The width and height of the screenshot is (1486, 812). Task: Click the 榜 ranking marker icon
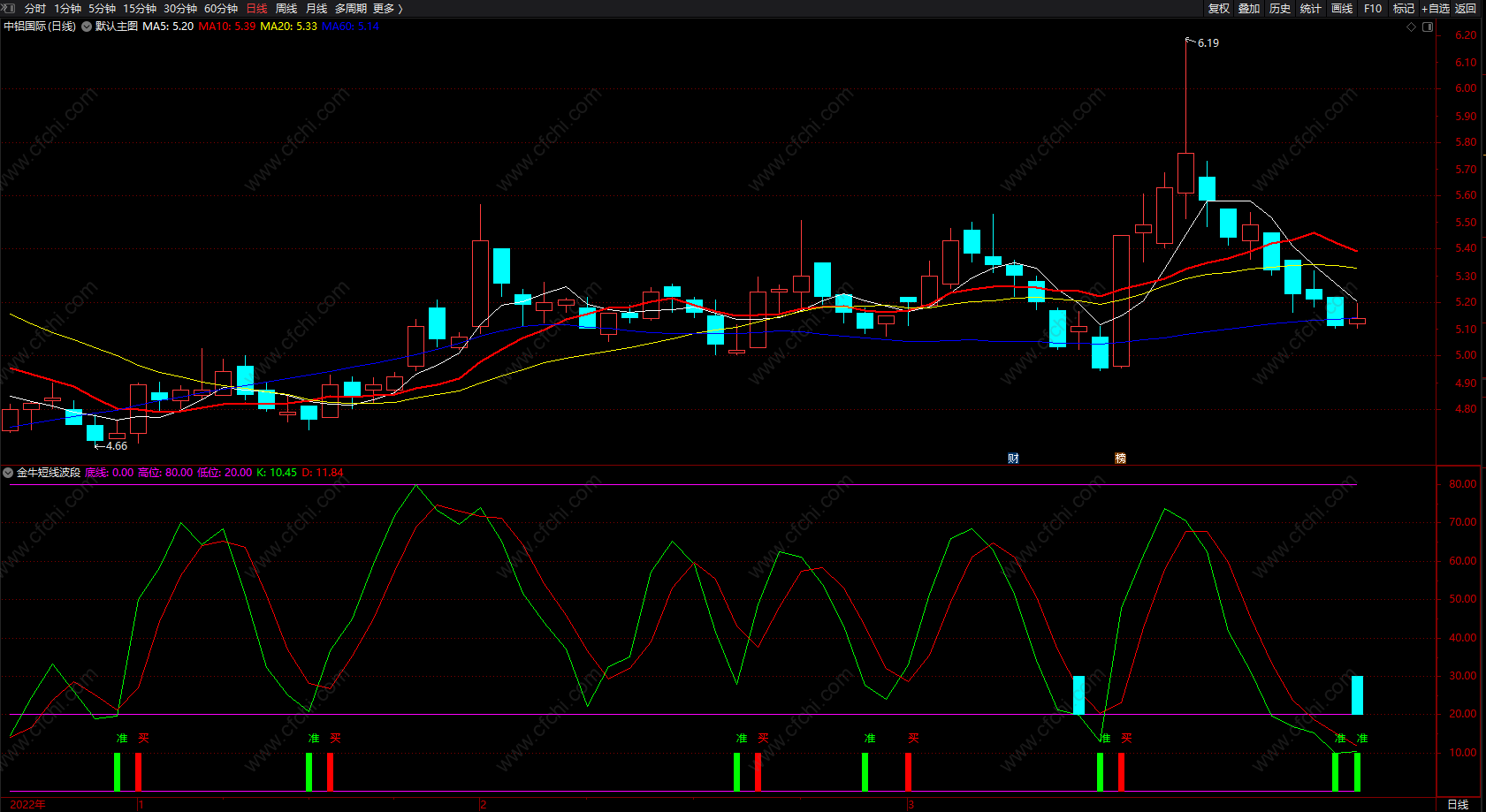(x=1120, y=458)
